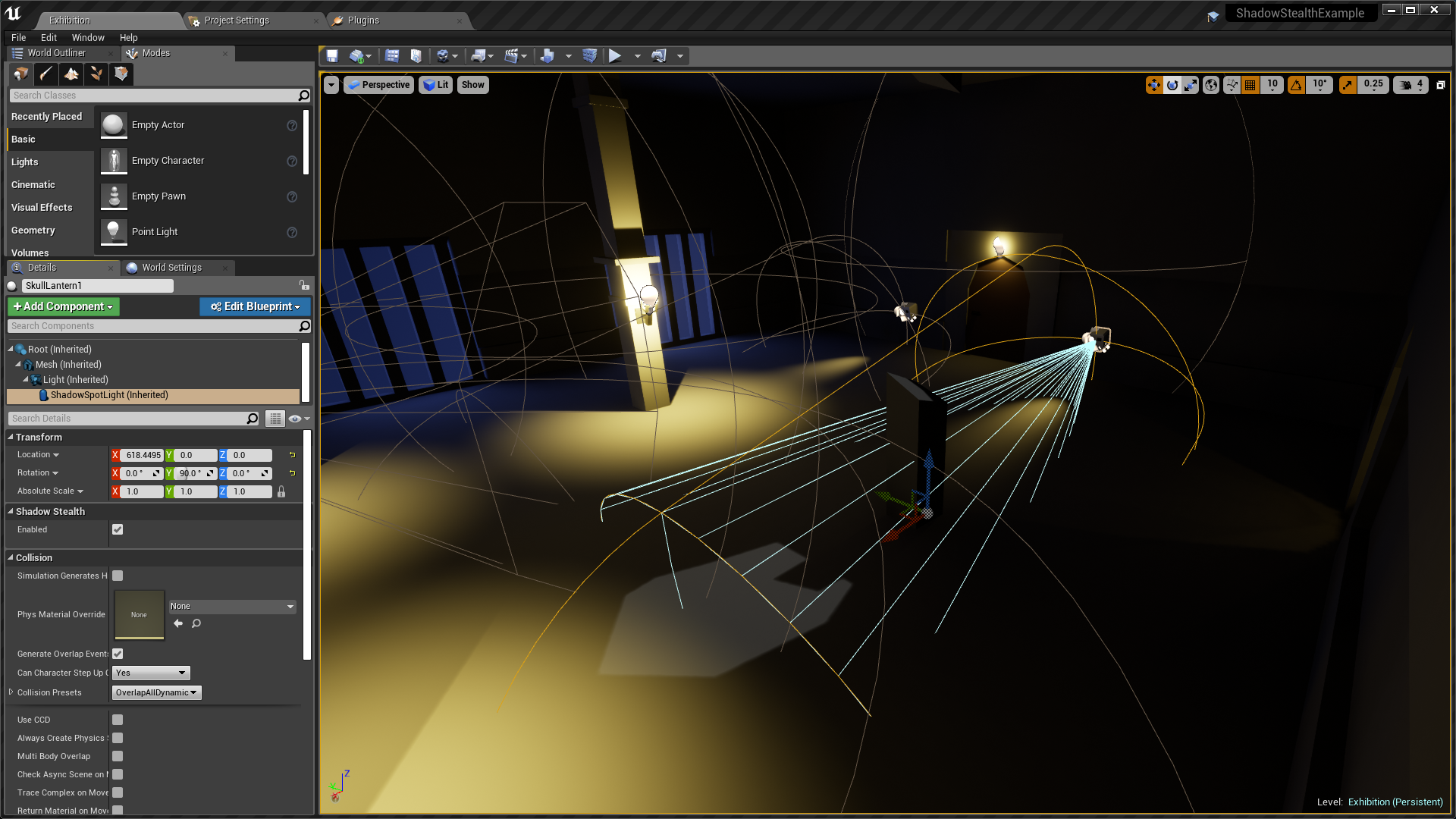Select the Foliage mode icon

pos(96,74)
